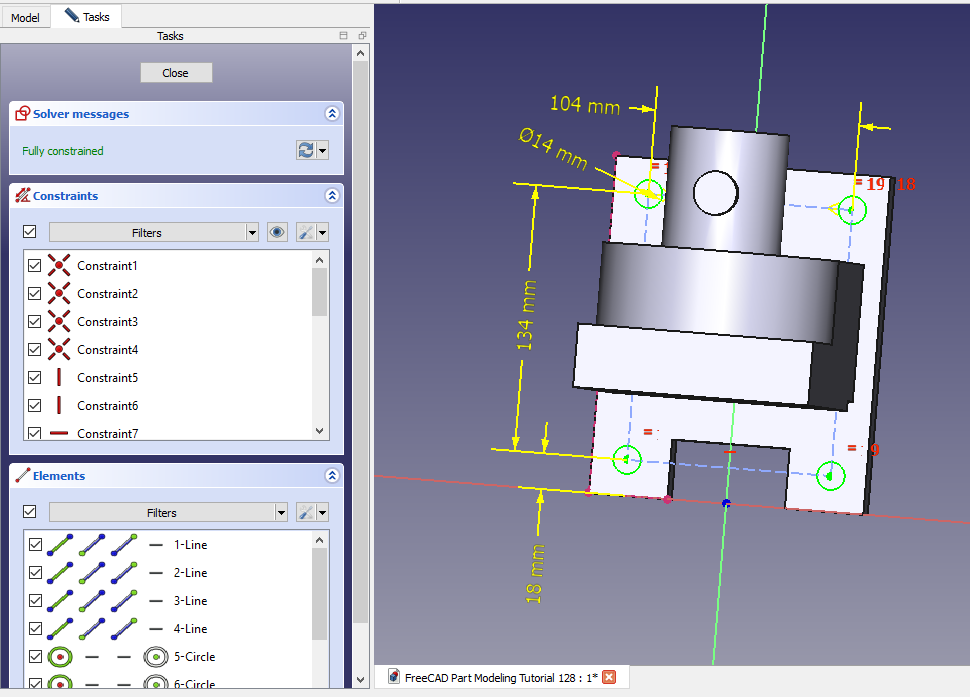Toggle the all-constraints filter checkbox
970x697 pixels.
[x=29, y=232]
